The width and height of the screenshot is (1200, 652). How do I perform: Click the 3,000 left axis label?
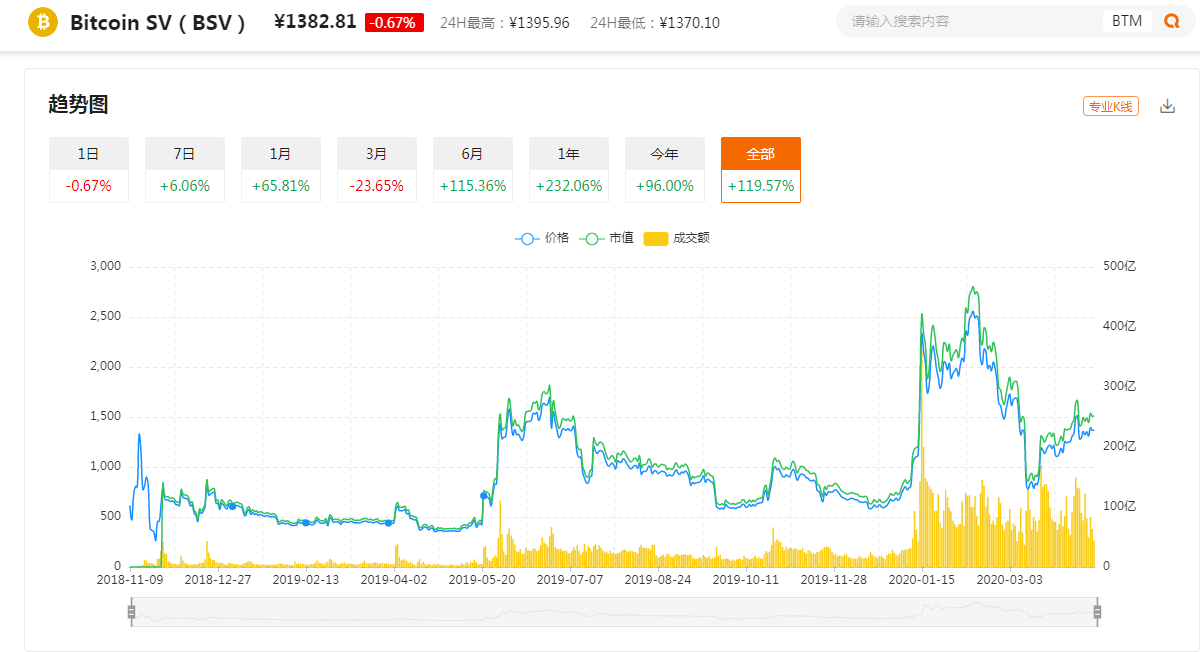pos(105,266)
